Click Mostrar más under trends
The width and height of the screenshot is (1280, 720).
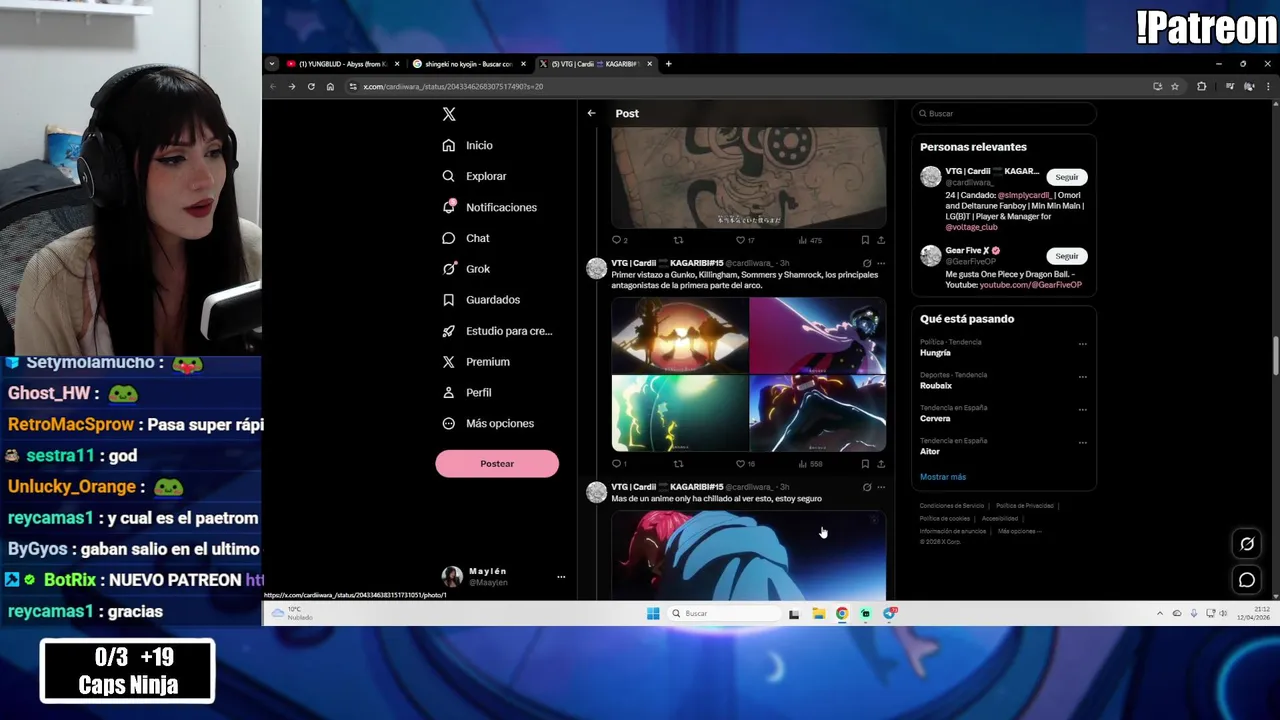943,477
